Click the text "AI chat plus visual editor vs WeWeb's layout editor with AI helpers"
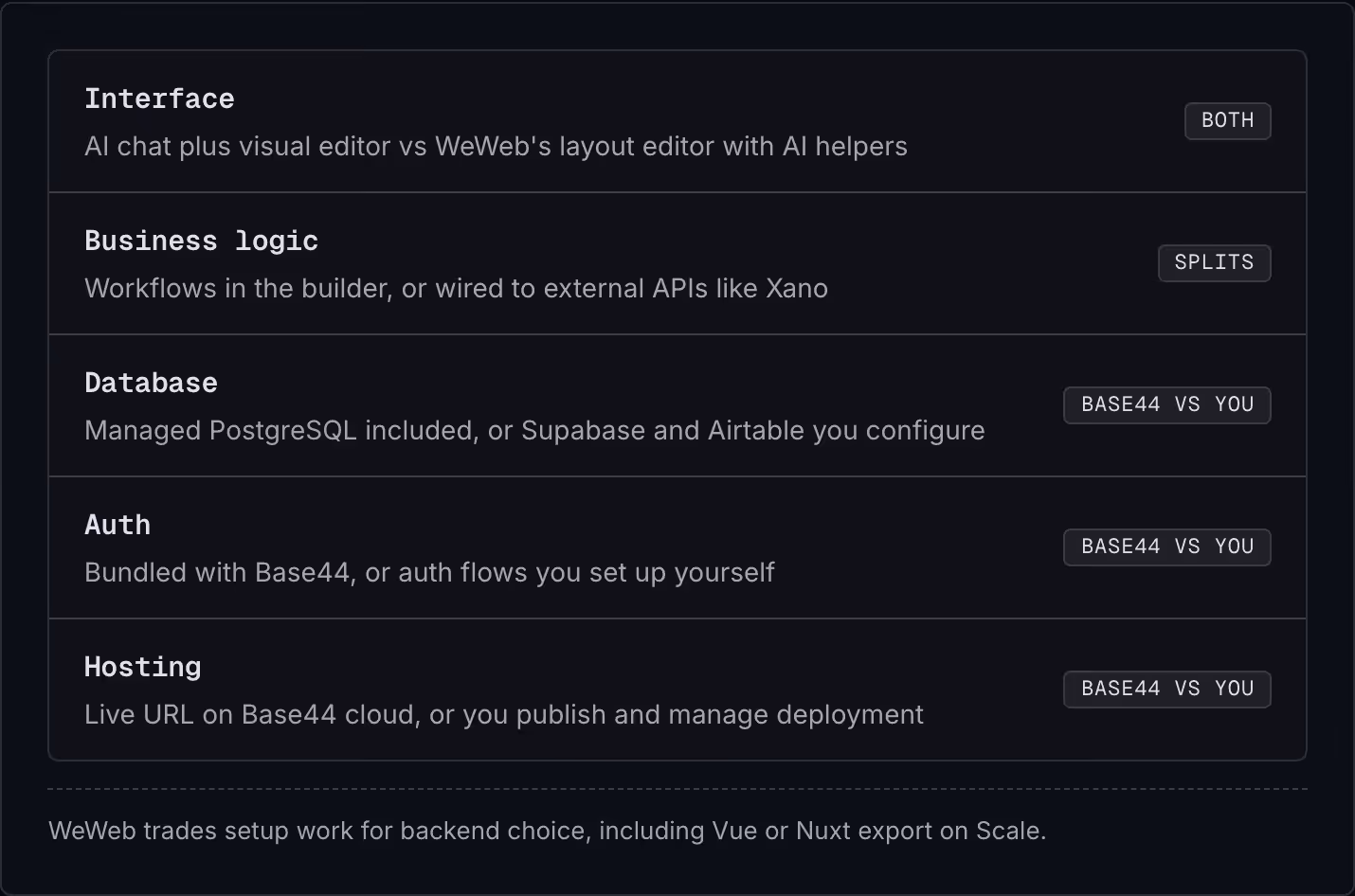 pyautogui.click(x=496, y=146)
